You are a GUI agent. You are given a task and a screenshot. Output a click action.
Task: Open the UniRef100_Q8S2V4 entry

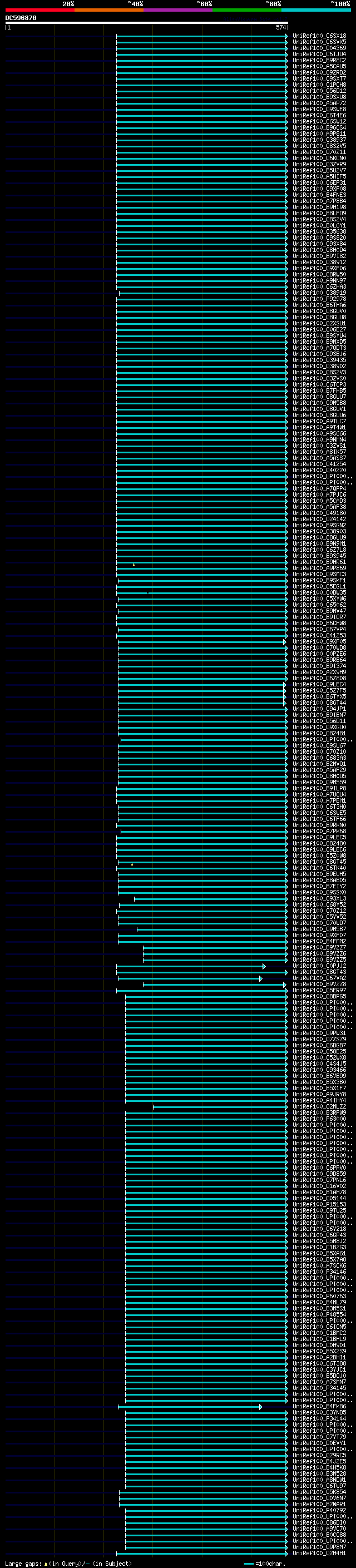click(x=319, y=219)
